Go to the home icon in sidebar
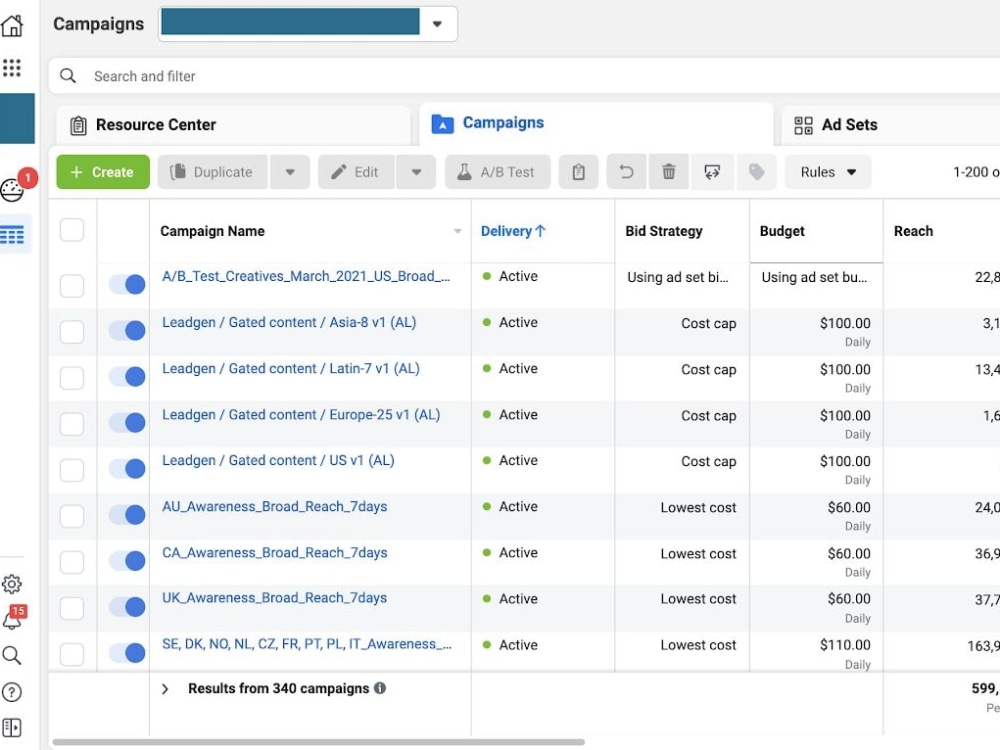The image size is (1000, 750). 12,26
